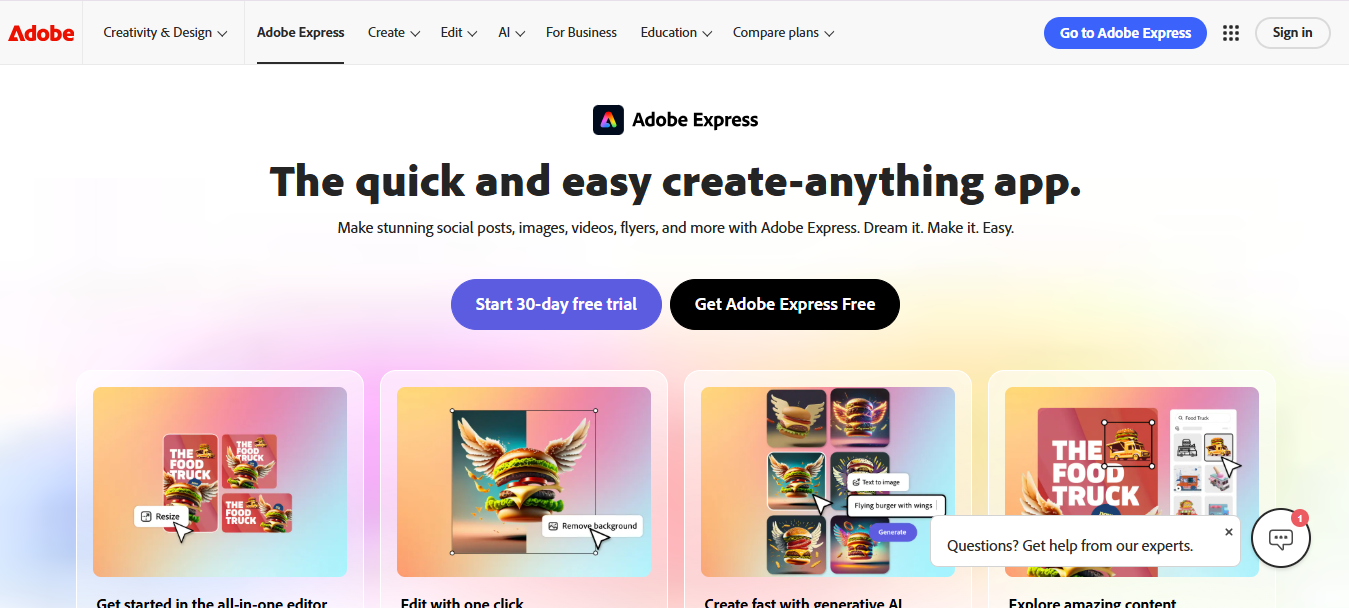This screenshot has width=1349, height=608.
Task: Click Get Adobe Express Free button
Action: pyautogui.click(x=785, y=304)
